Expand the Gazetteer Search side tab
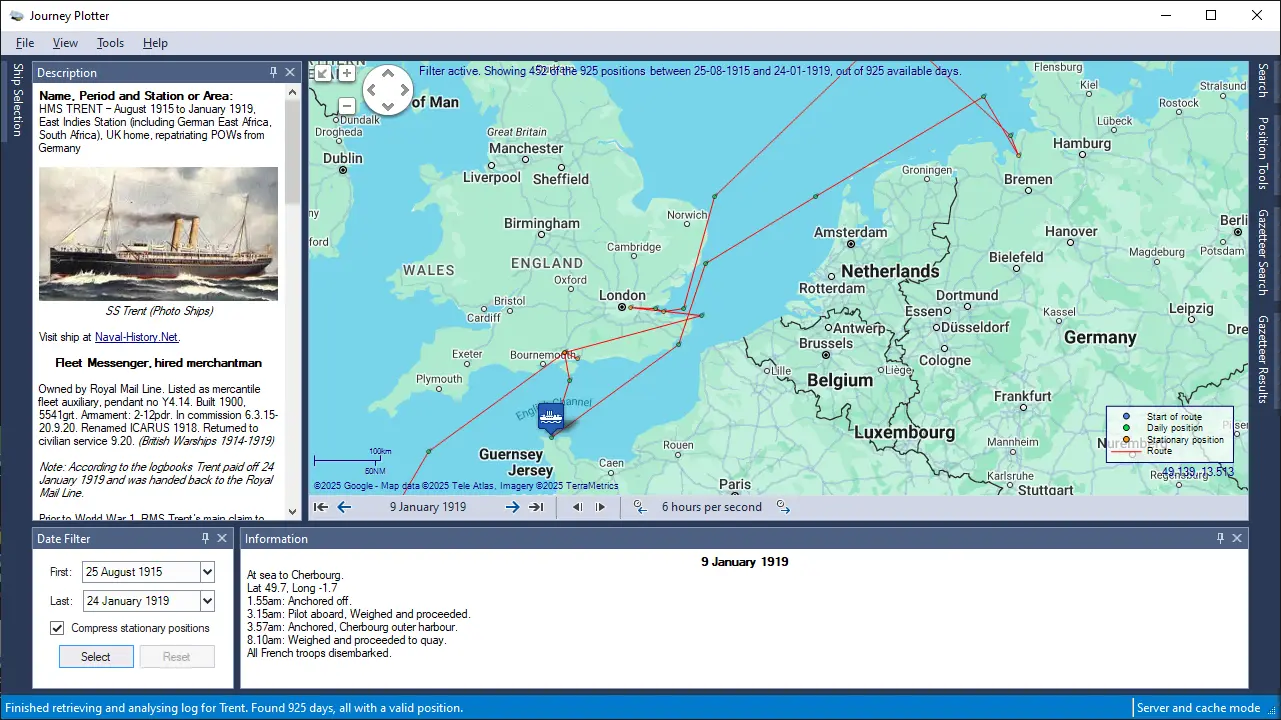The height and width of the screenshot is (720, 1281). click(x=1263, y=252)
